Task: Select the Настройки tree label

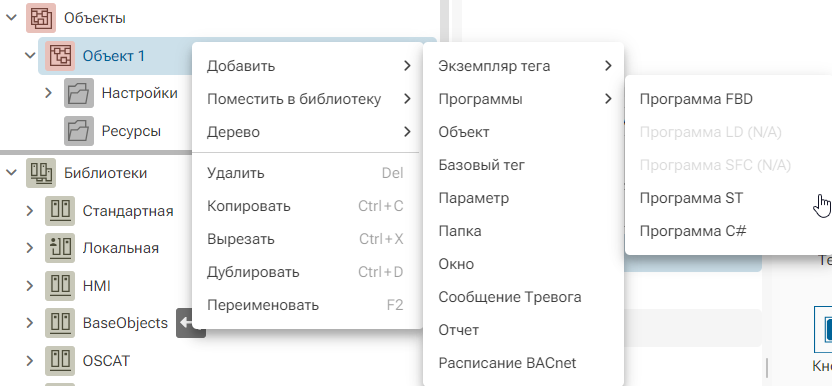Action: coord(140,93)
